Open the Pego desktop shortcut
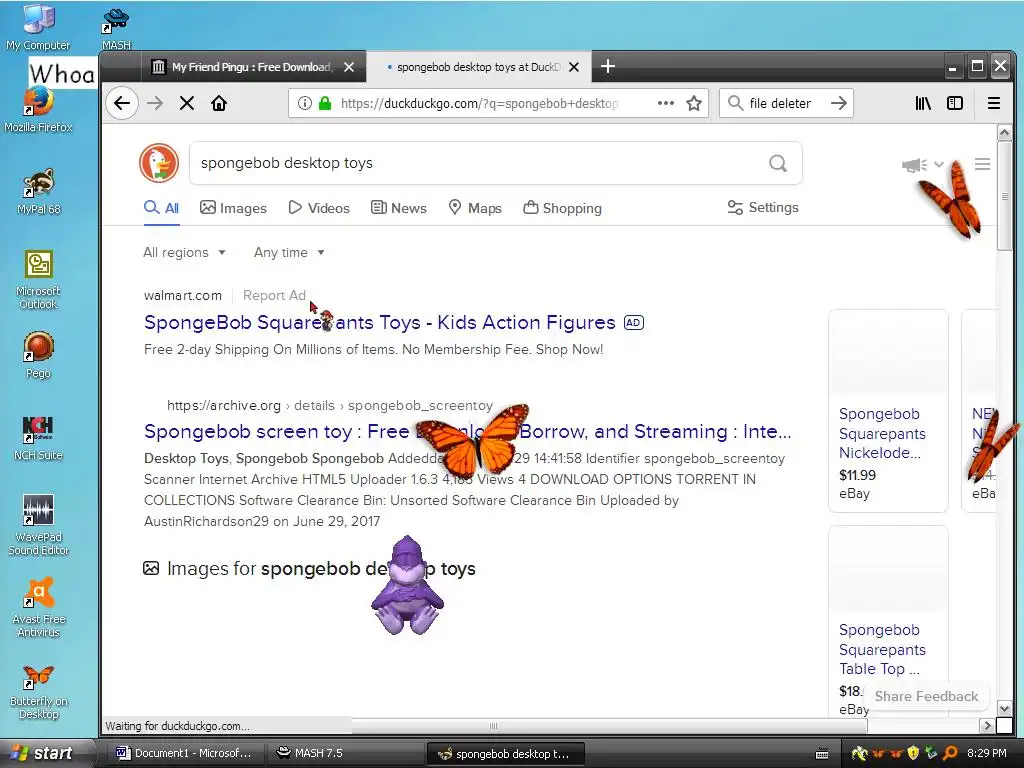 (x=38, y=355)
